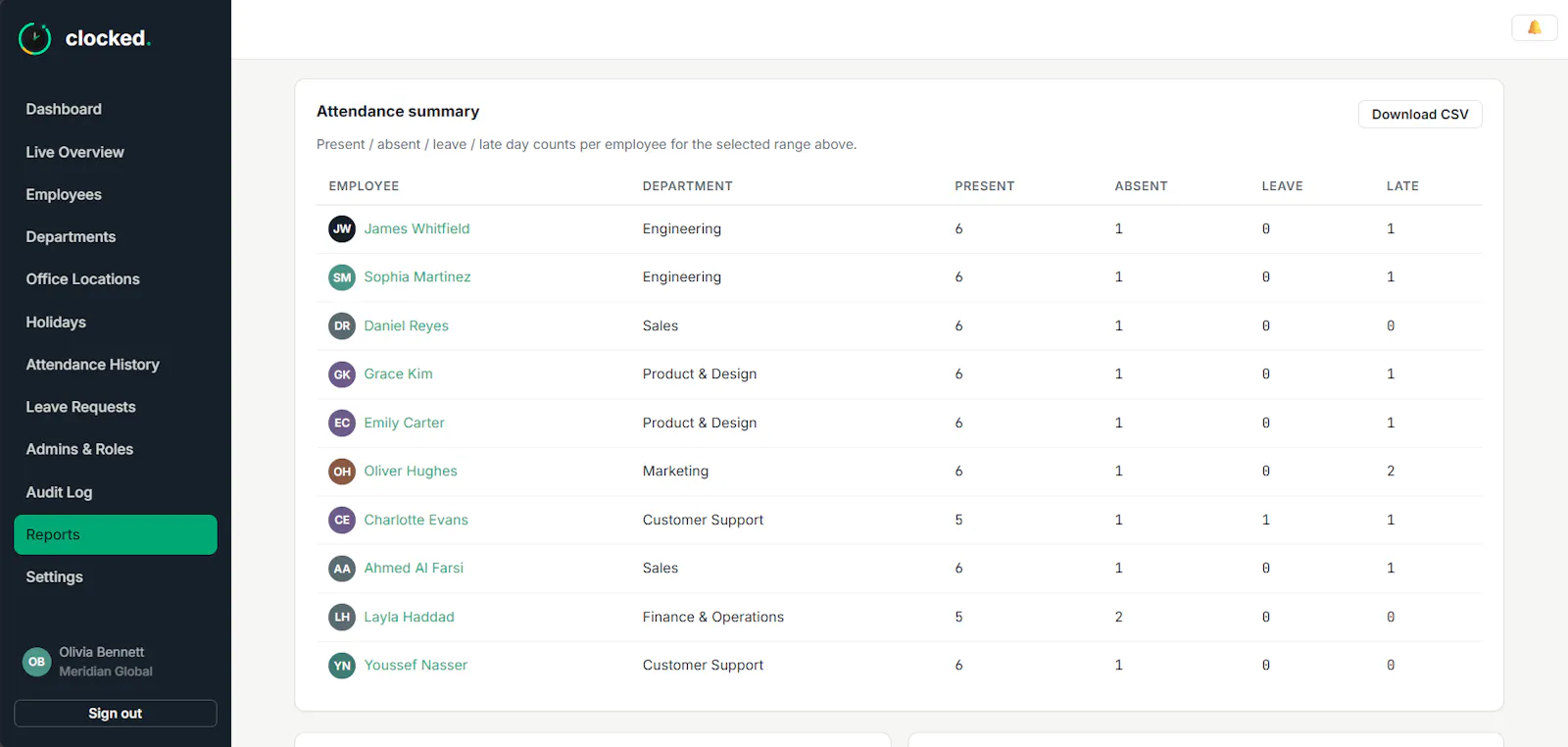Open Emily Carter's employee link
This screenshot has height=747, width=1568.
pos(404,423)
